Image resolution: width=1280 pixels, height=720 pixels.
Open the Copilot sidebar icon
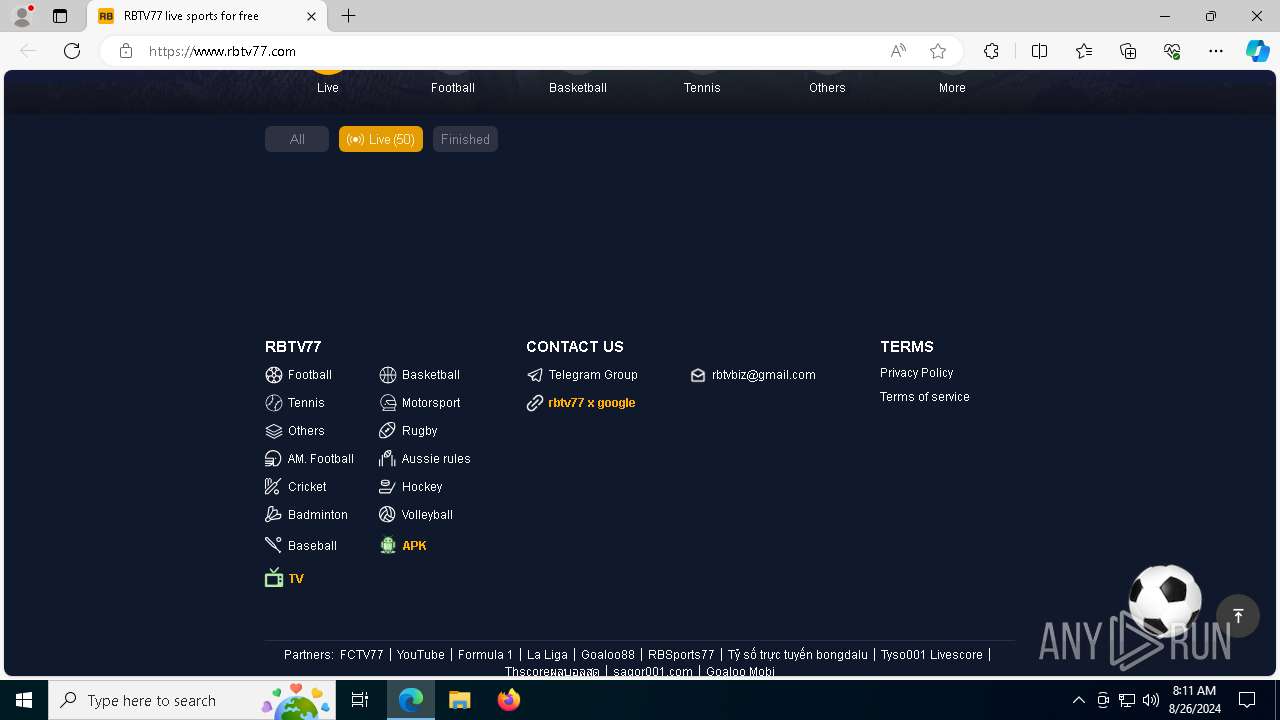(1257, 51)
